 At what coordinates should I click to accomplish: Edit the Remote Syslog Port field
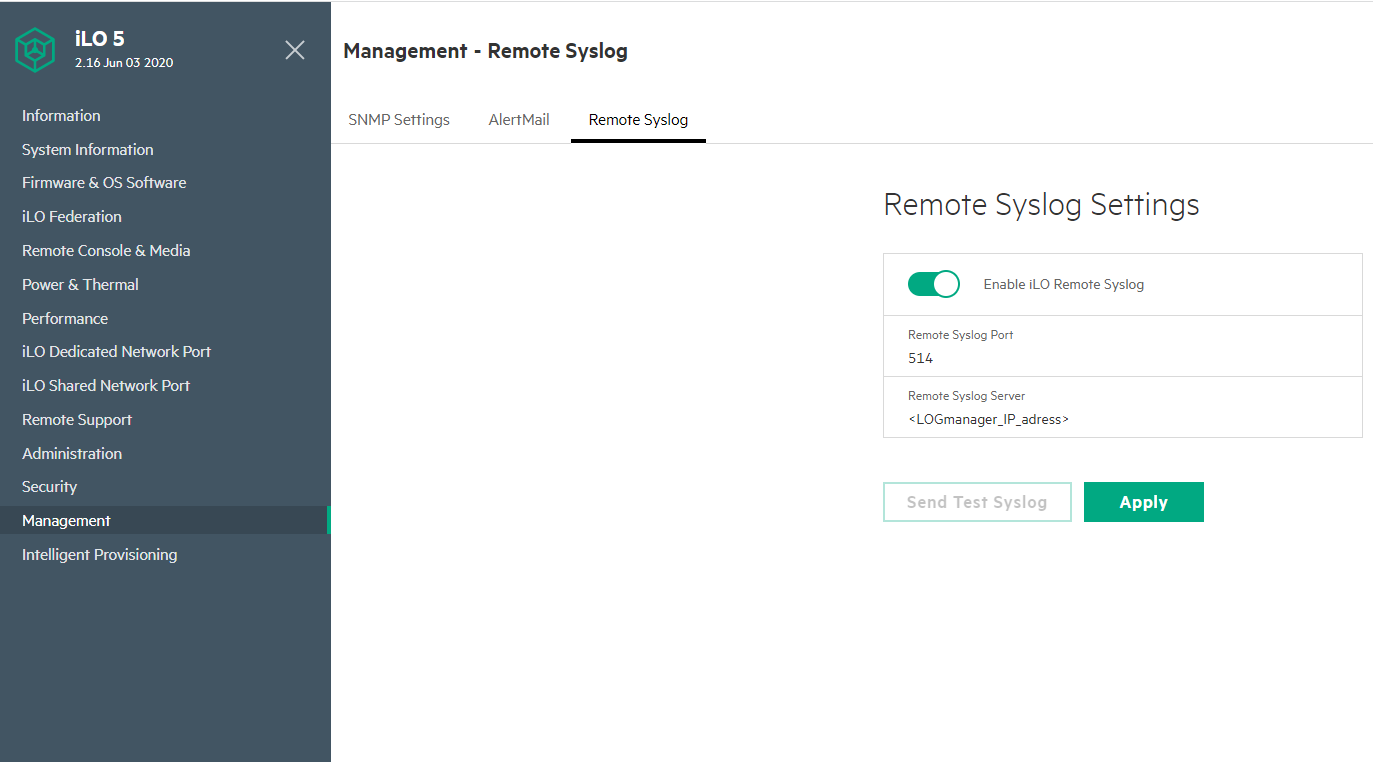click(x=1123, y=346)
